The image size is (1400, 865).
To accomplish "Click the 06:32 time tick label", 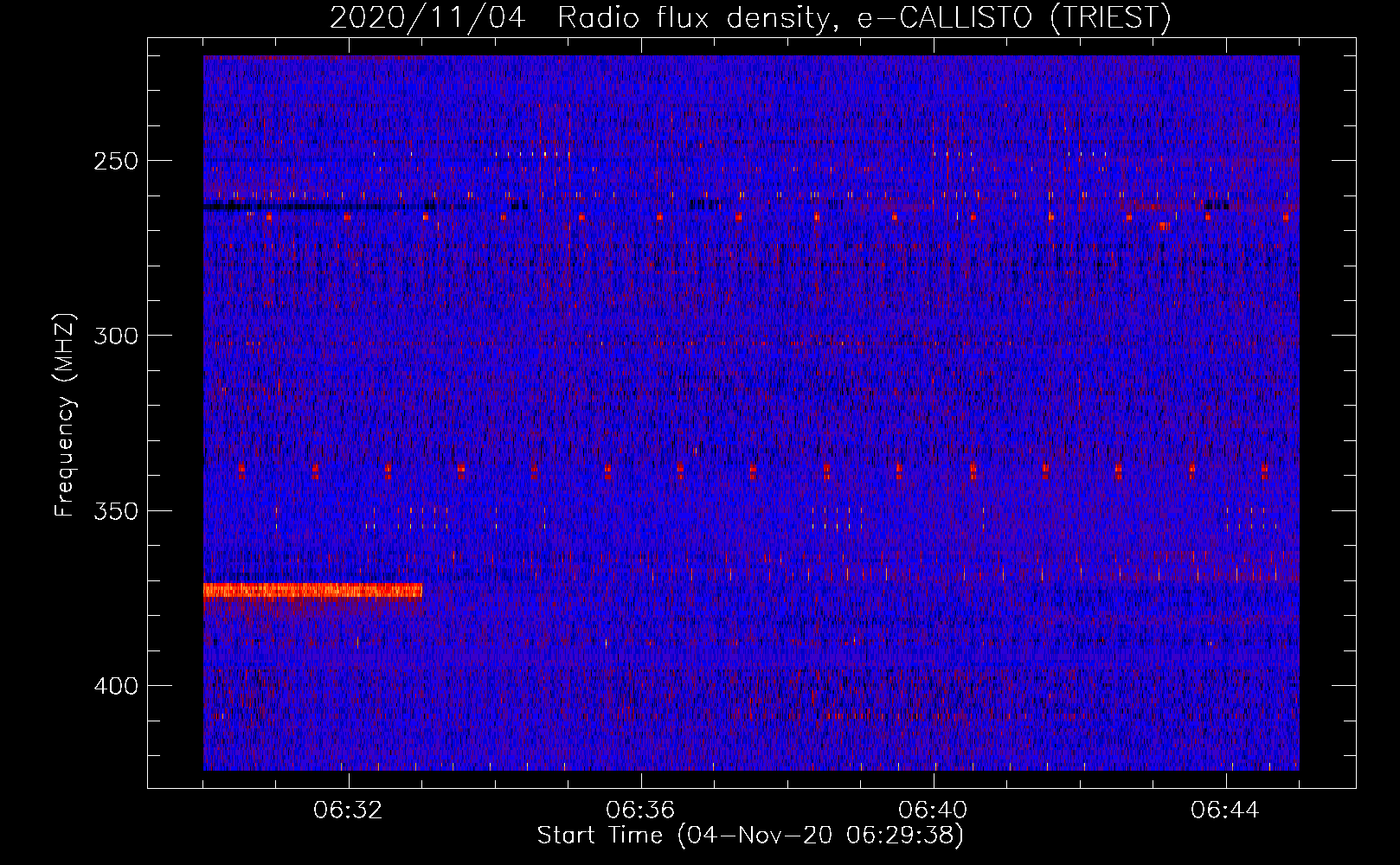I will (348, 811).
